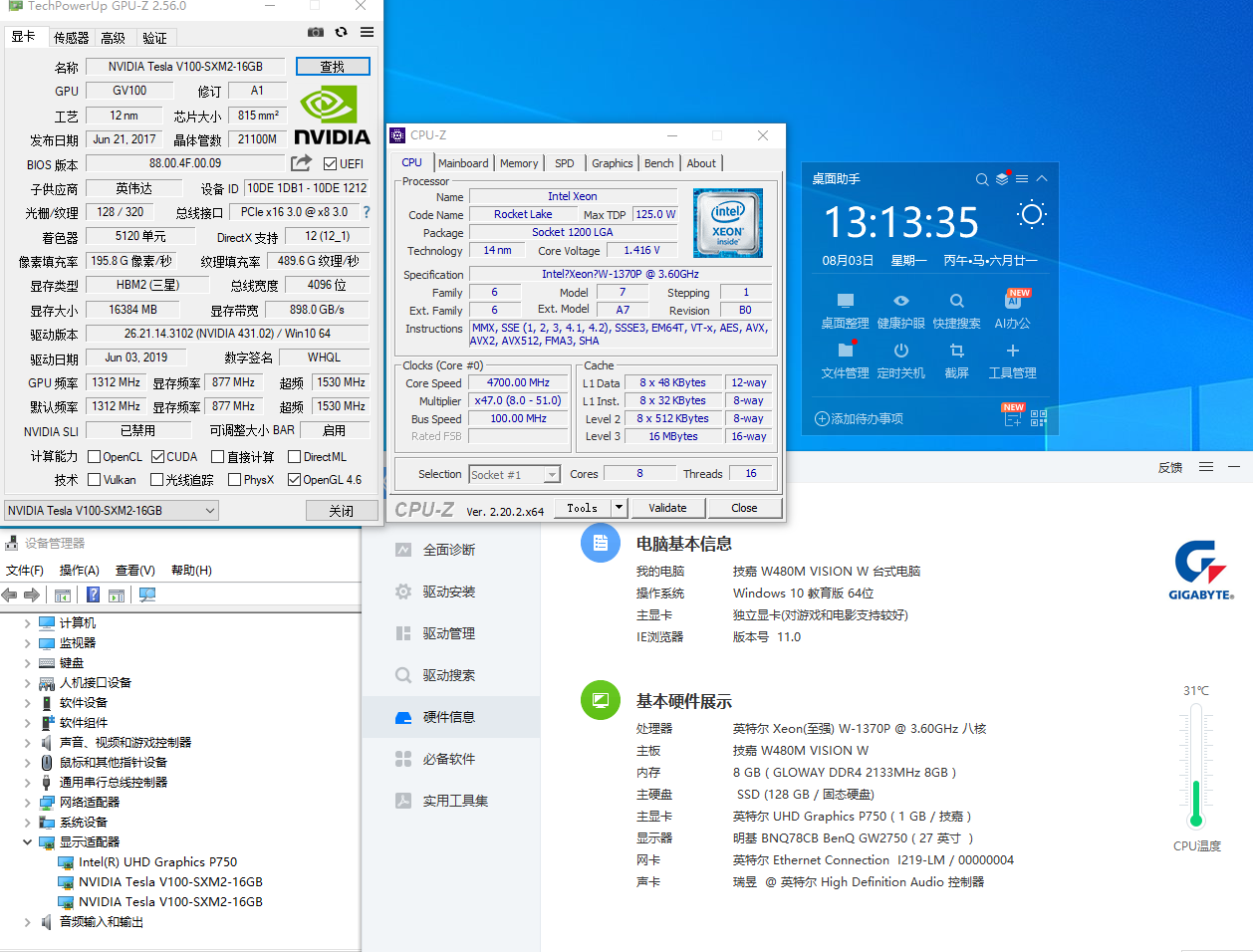Click 截屏 screenshot icon in assistant
The width and height of the screenshot is (1253, 952).
957,351
